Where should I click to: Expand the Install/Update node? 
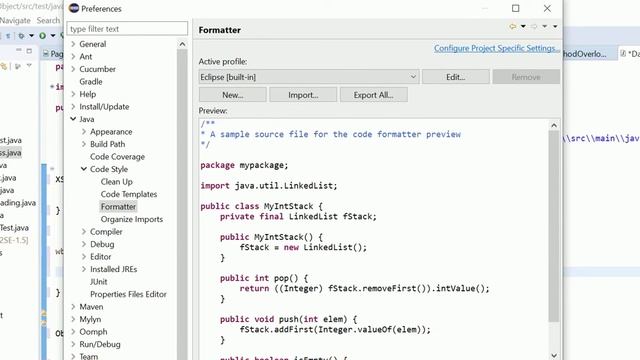(73, 107)
